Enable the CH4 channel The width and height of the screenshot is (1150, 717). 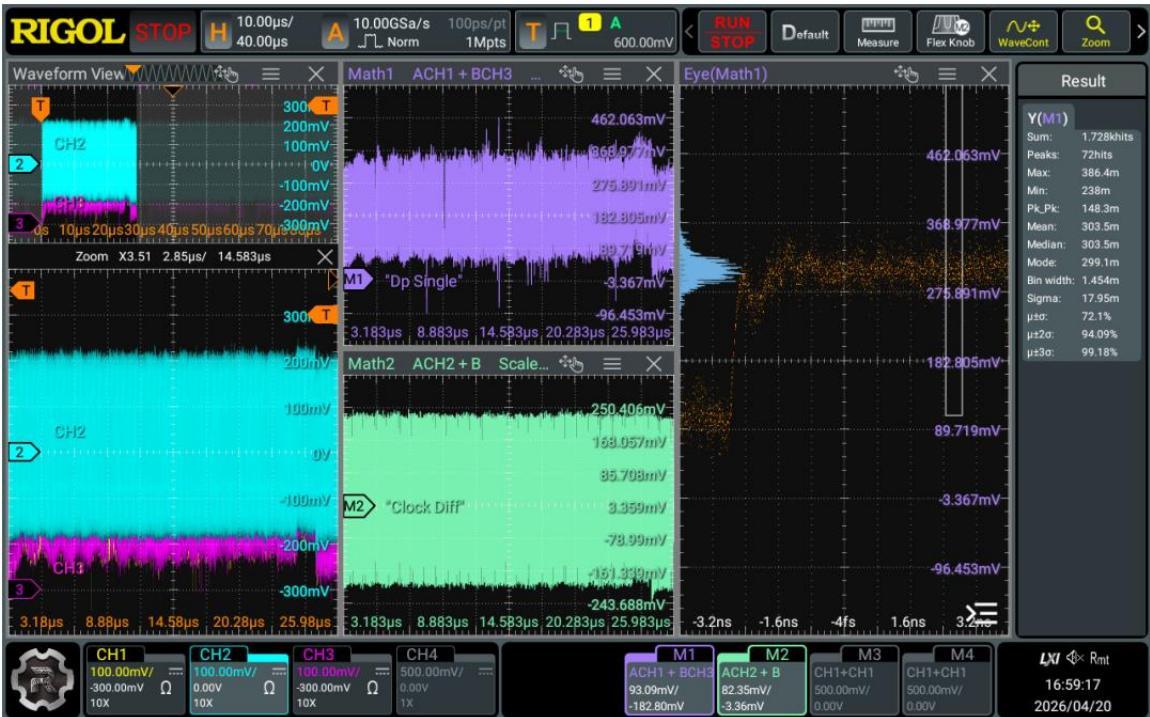(x=446, y=679)
